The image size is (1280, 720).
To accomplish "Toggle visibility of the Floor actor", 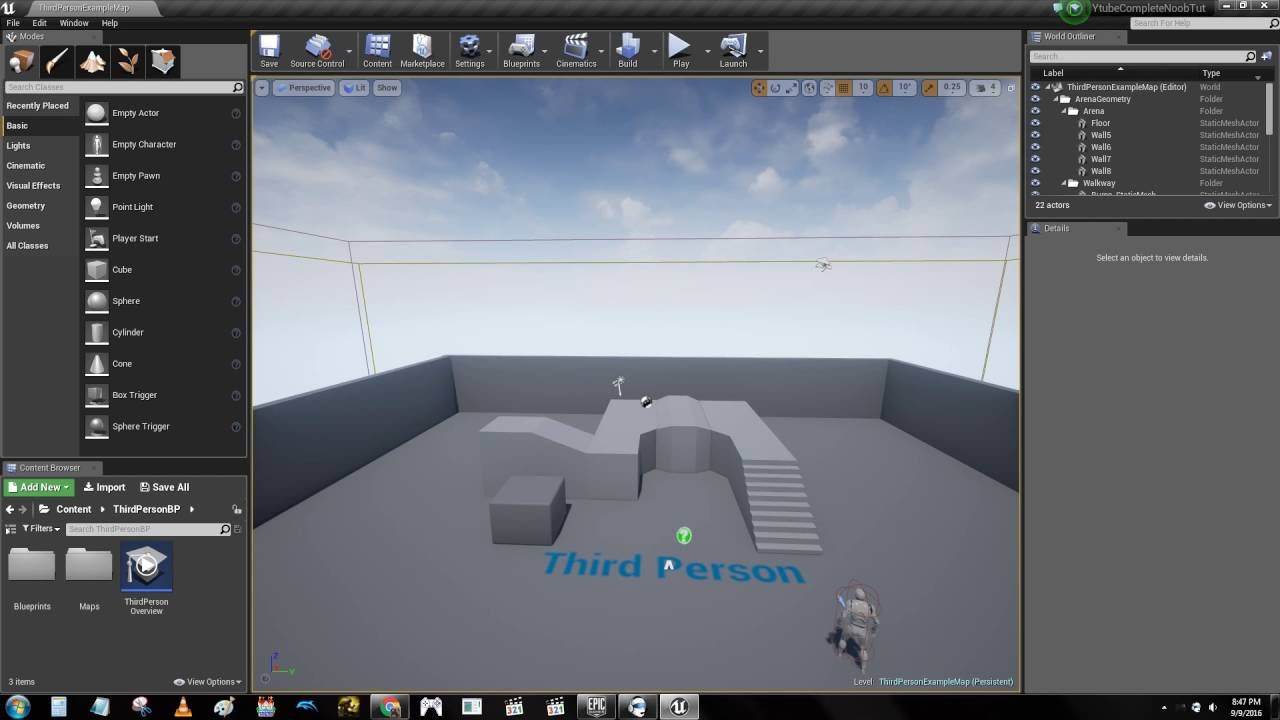I will pos(1035,123).
